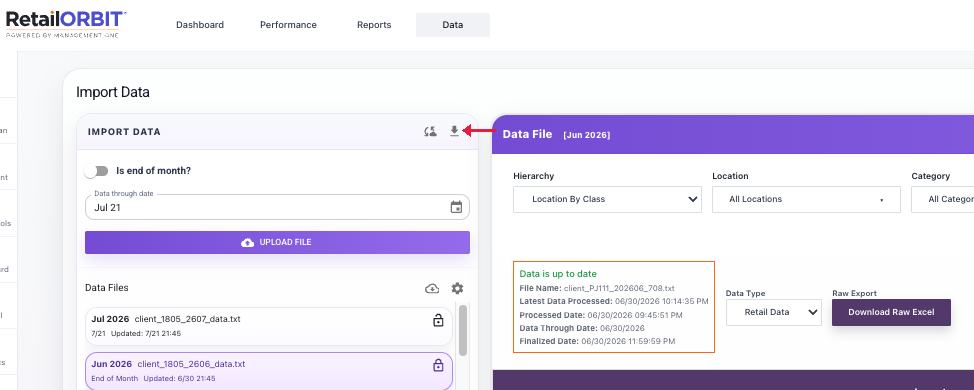Click the Processed Date value 06/30/2026 09:45:51 PM

pos(635,315)
